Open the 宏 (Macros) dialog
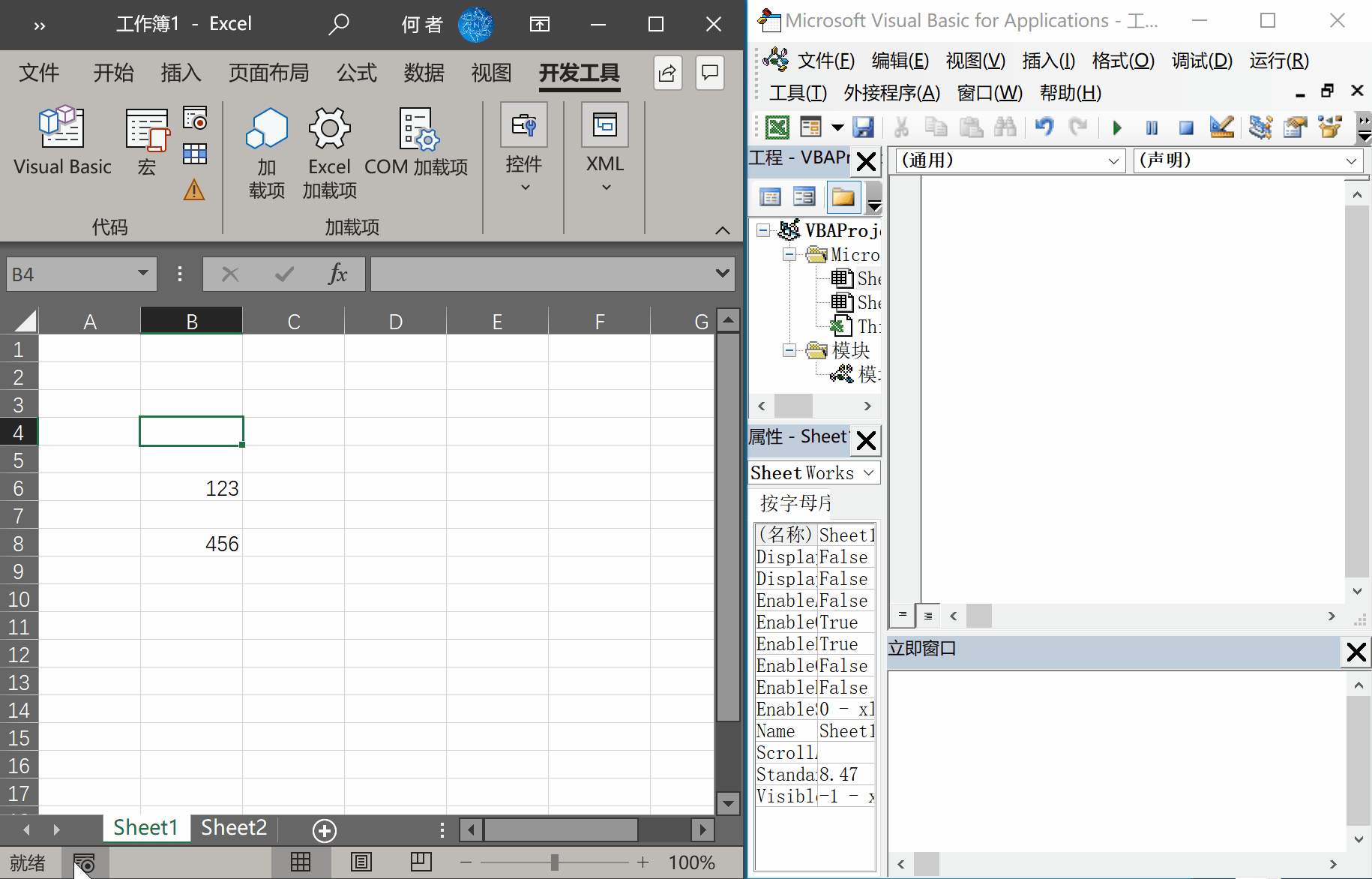Viewport: 1372px width, 879px height. [x=147, y=141]
